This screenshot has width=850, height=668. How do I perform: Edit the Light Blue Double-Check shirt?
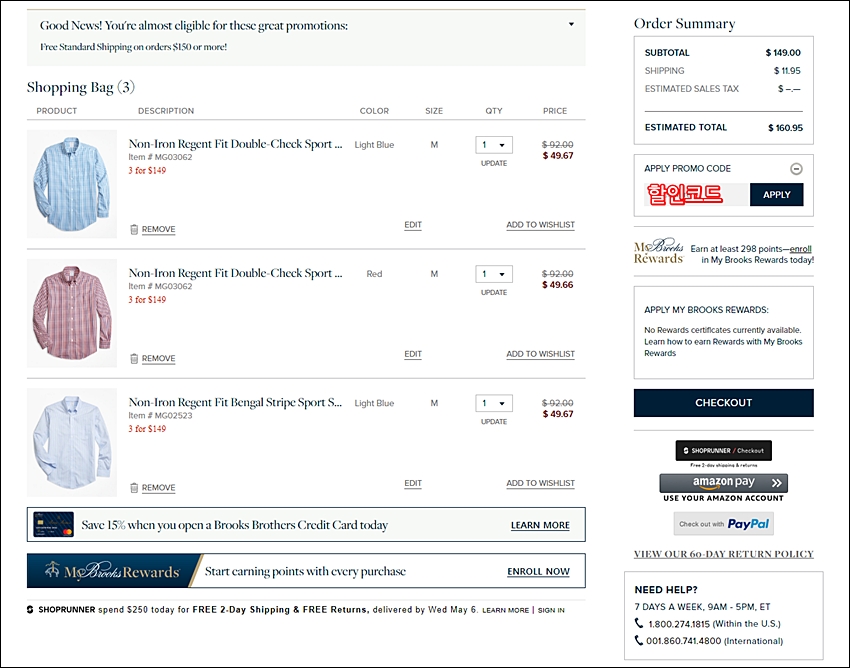(x=413, y=225)
